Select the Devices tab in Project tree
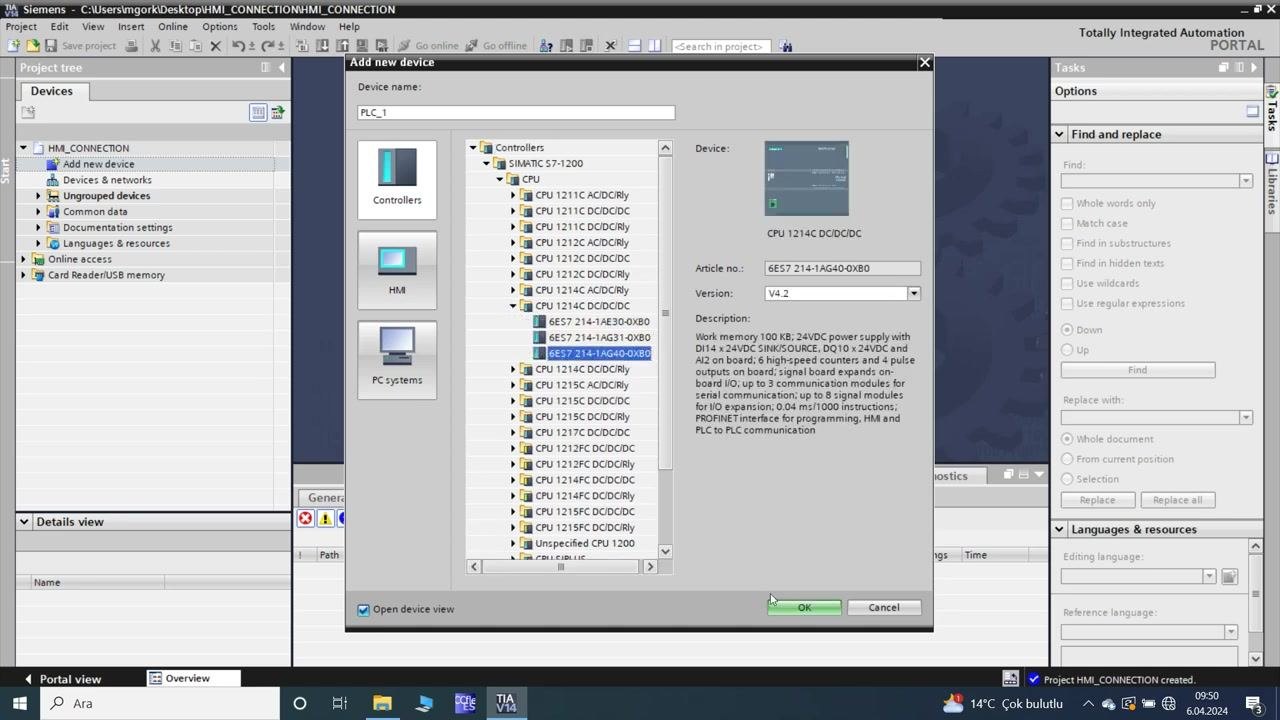The width and height of the screenshot is (1280, 720). pyautogui.click(x=51, y=91)
